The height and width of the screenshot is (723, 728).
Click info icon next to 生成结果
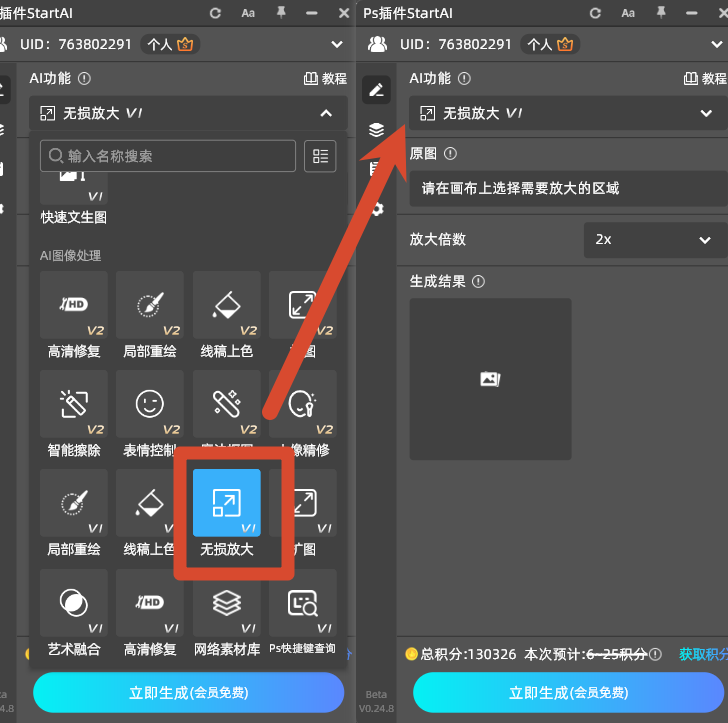point(478,281)
